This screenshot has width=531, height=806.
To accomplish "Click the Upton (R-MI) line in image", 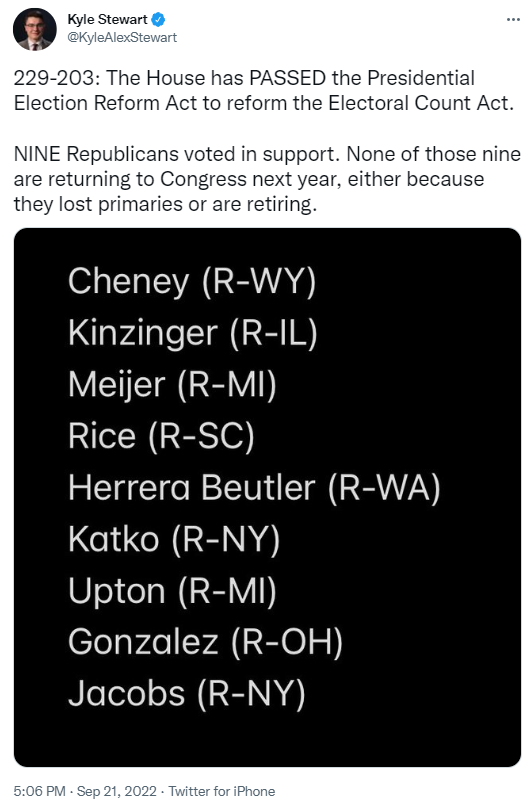I will click(172, 591).
